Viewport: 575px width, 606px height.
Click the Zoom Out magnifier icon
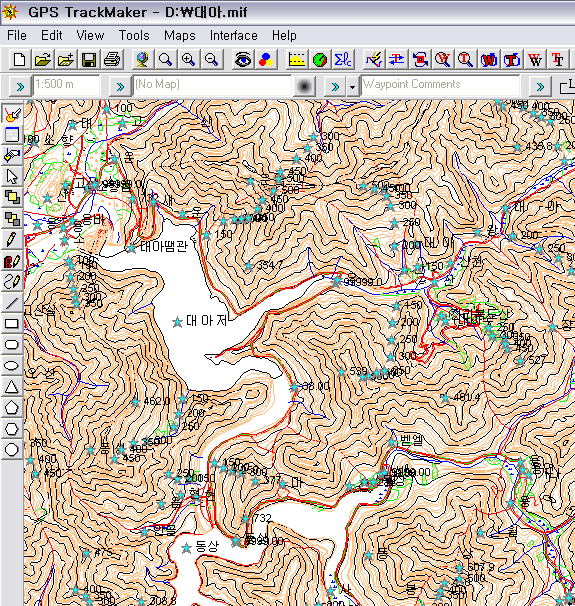coord(211,60)
